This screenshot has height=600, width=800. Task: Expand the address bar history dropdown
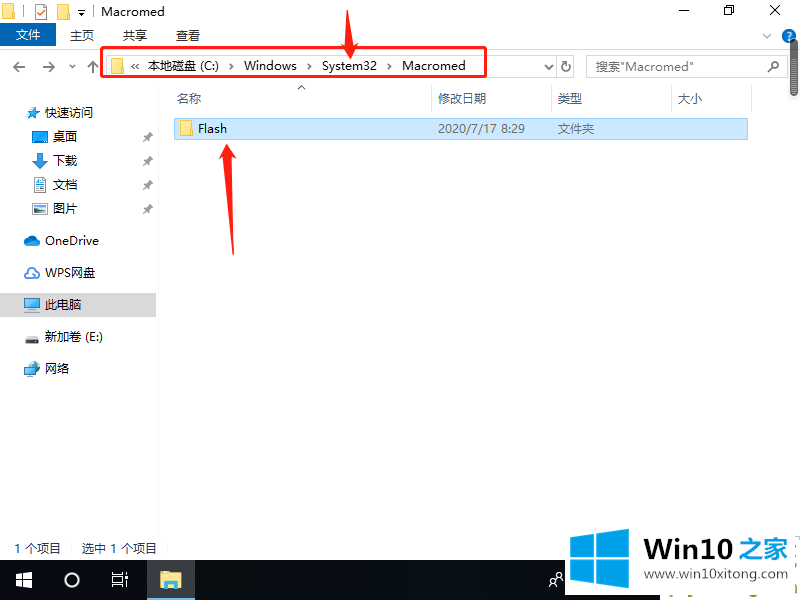[548, 67]
